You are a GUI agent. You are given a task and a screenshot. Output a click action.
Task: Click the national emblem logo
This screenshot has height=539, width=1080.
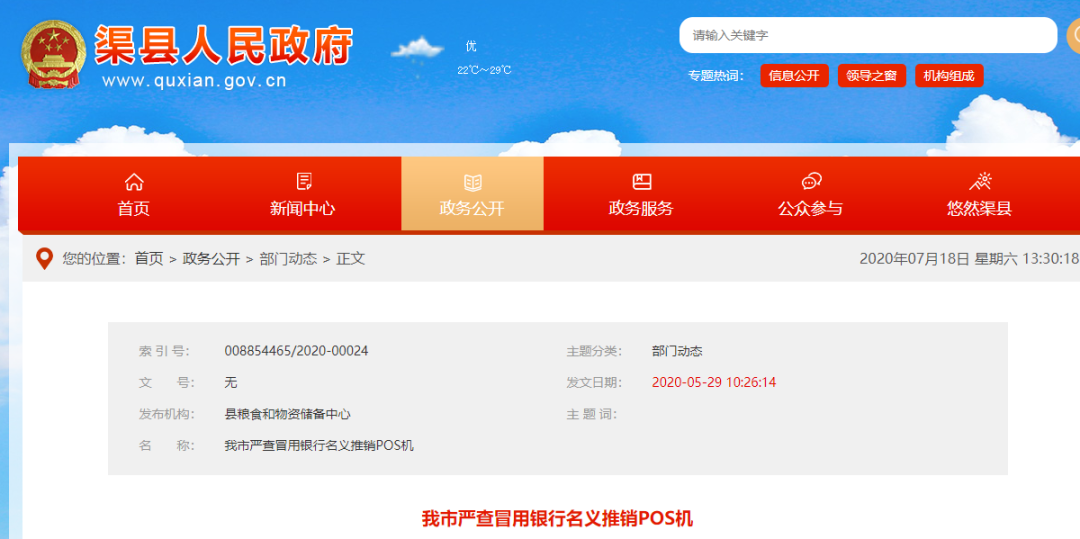pos(53,53)
